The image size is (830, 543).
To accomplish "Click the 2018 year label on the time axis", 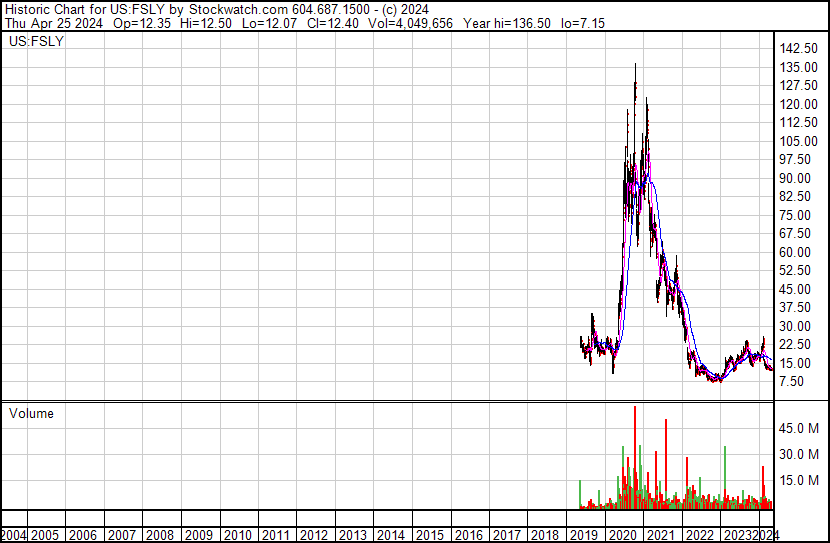I will (x=545, y=535).
